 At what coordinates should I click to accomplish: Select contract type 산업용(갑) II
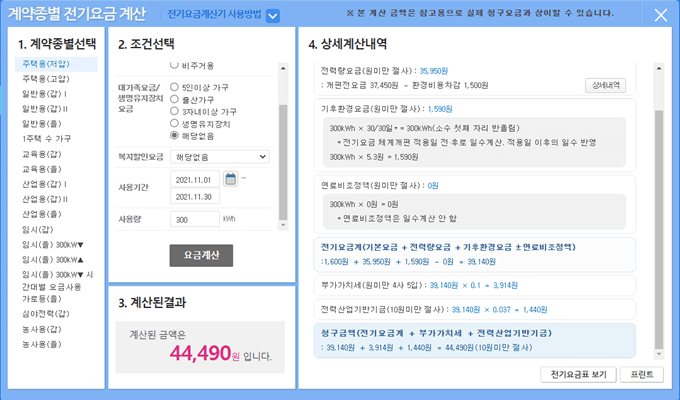45,199
